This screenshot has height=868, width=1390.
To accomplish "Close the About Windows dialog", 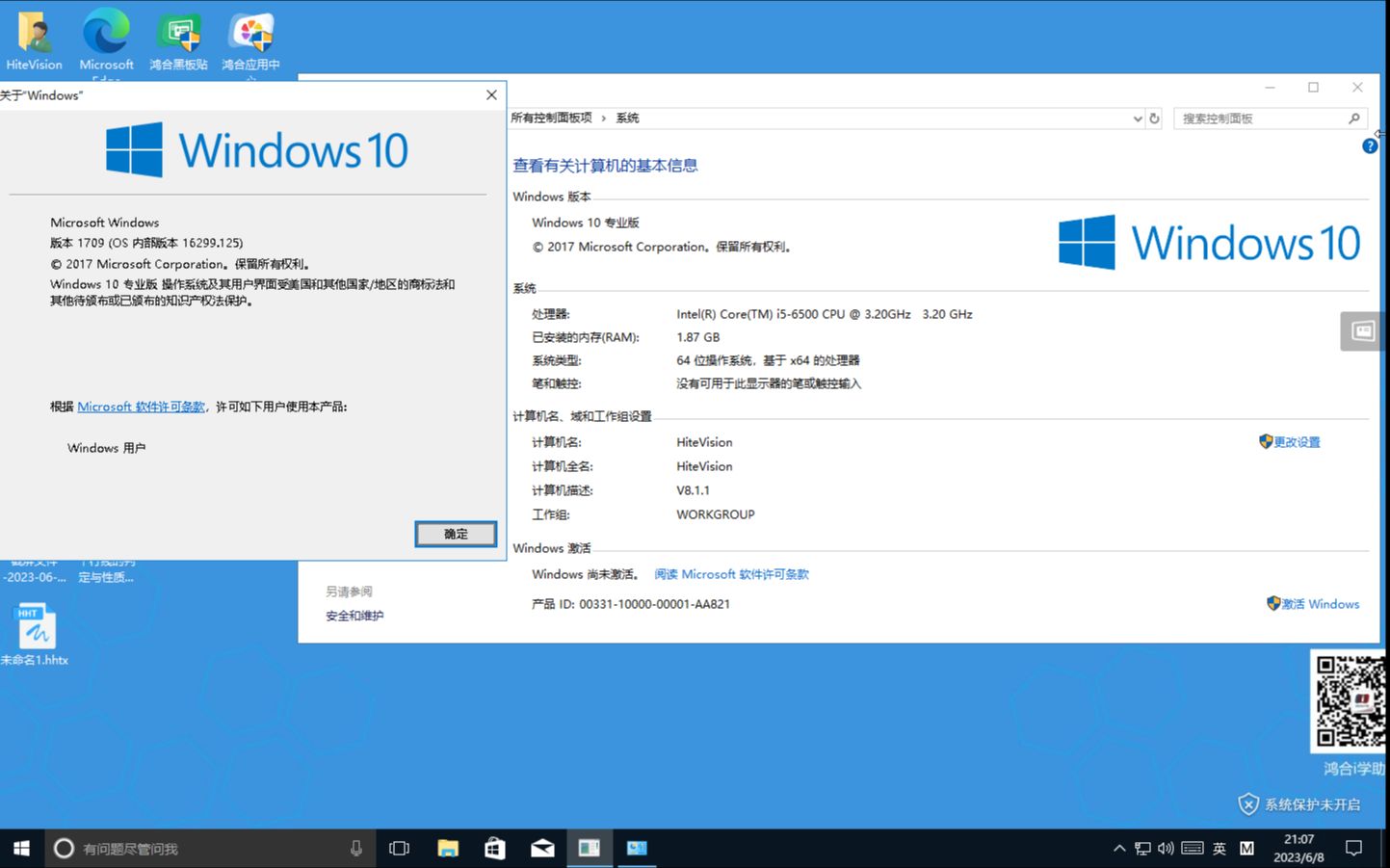I will click(491, 94).
